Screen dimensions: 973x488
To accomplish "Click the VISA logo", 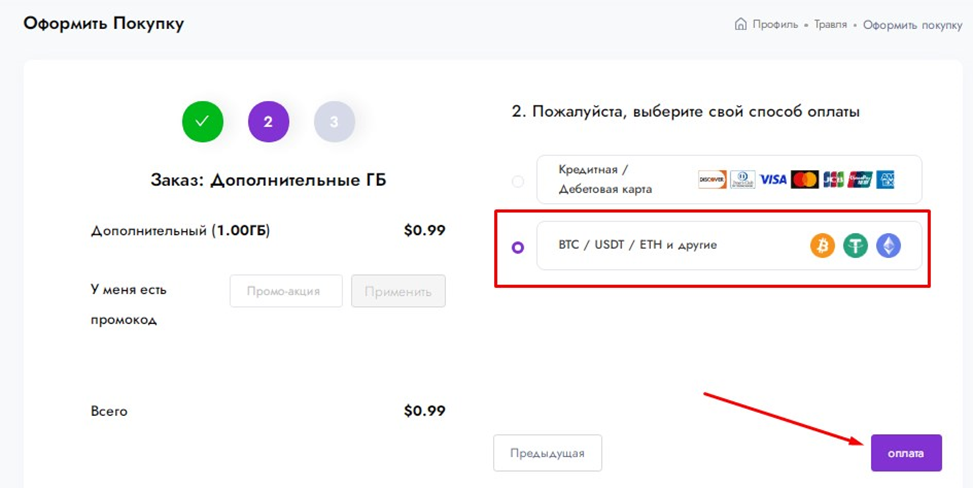I will pos(773,180).
